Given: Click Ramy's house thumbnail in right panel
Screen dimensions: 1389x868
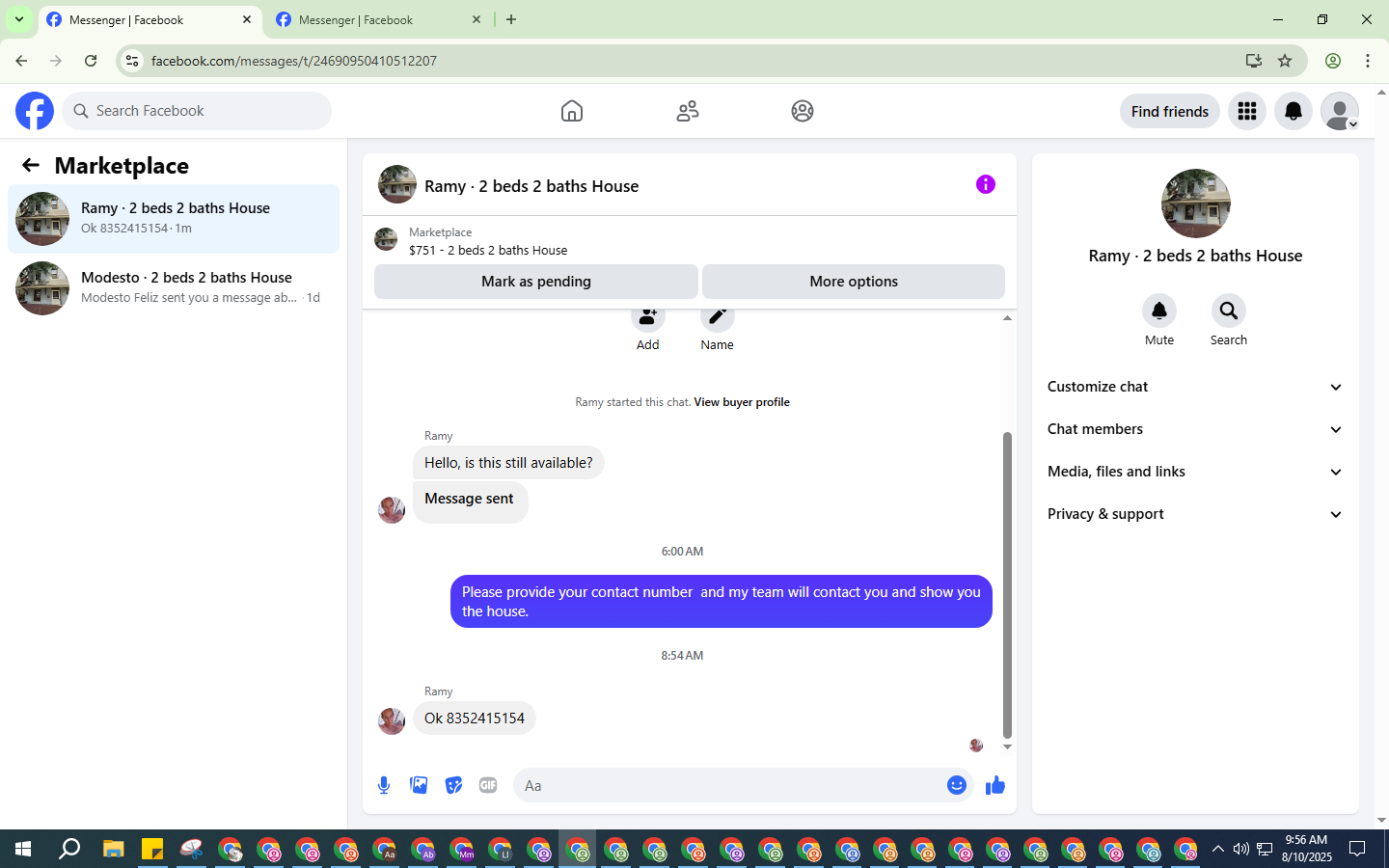Looking at the screenshot, I should pos(1196,203).
